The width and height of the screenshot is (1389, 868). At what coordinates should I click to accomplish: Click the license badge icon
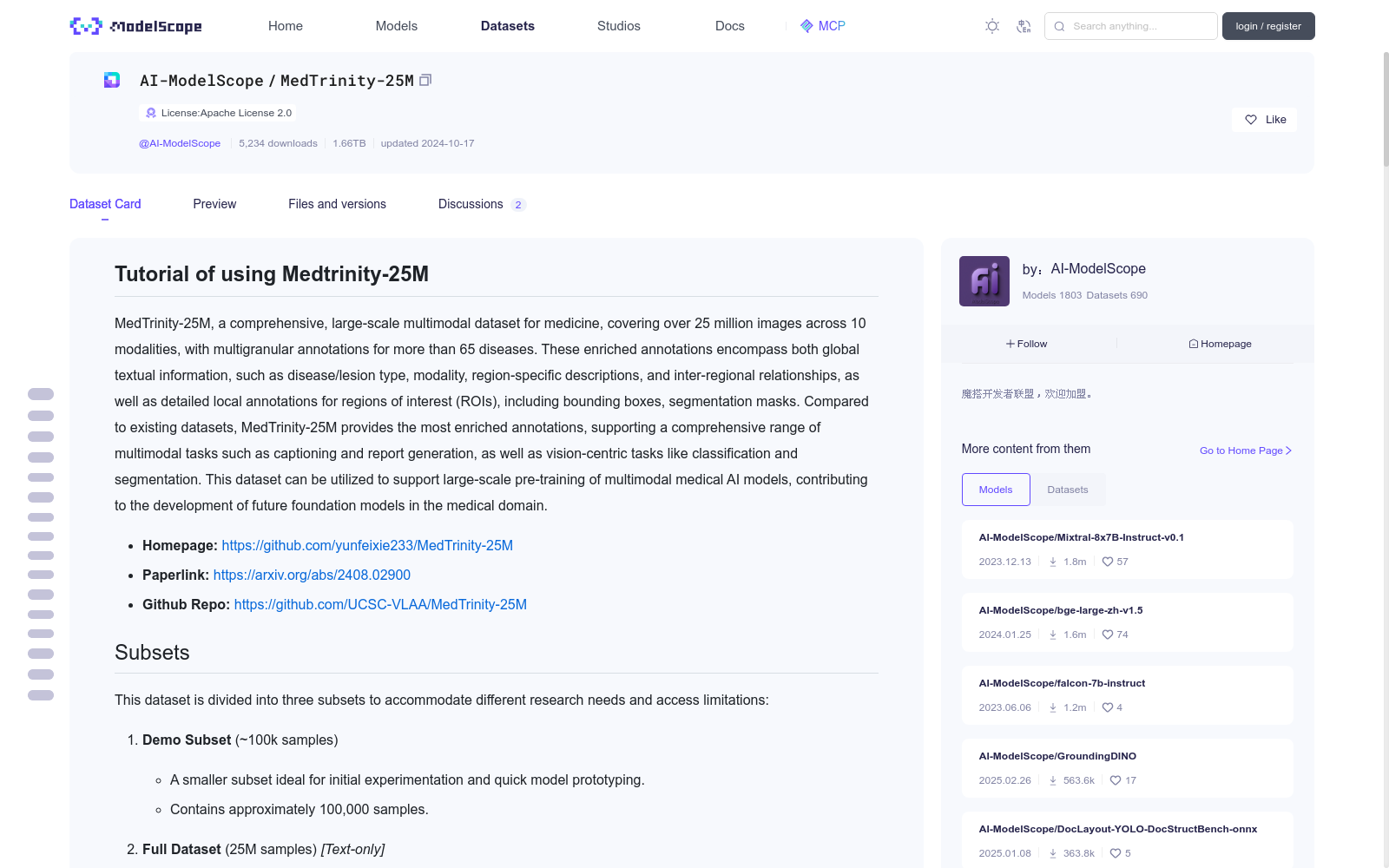[151, 113]
